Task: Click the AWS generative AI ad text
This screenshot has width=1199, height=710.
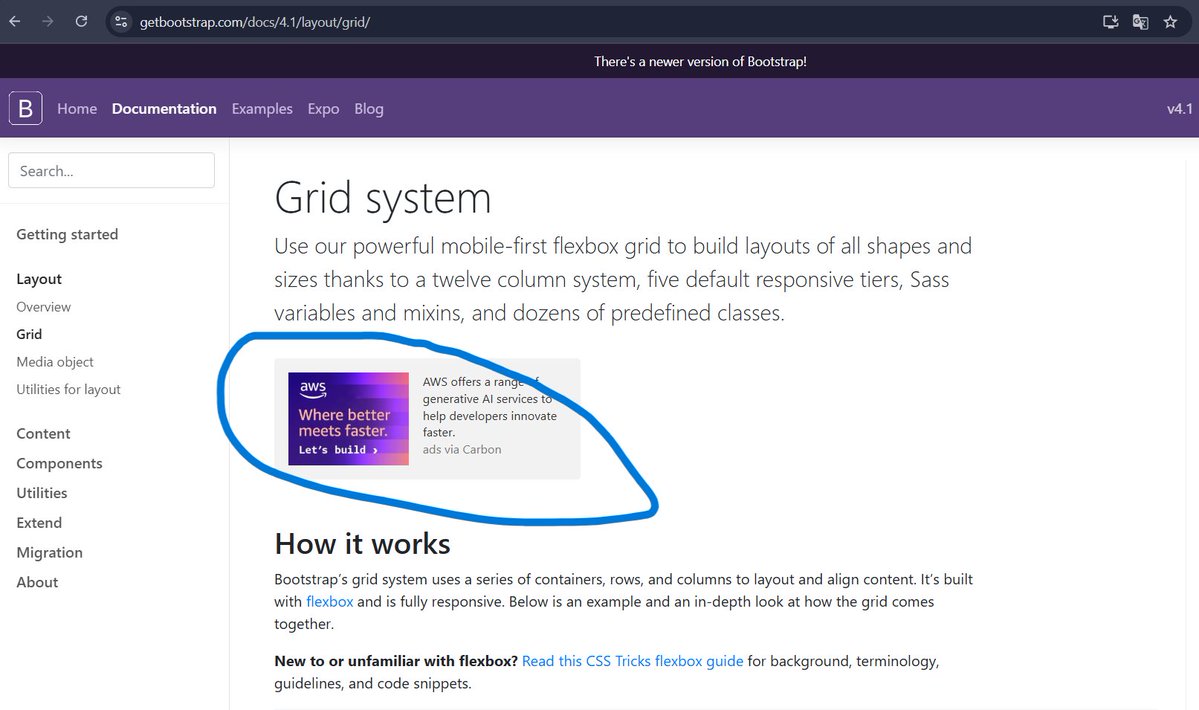Action: point(490,407)
